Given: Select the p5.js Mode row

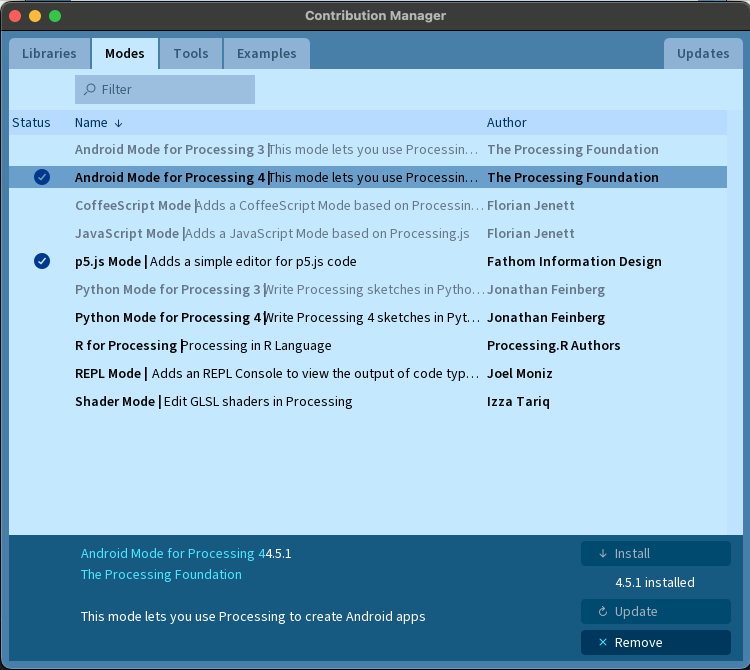Looking at the screenshot, I should click(x=368, y=261).
